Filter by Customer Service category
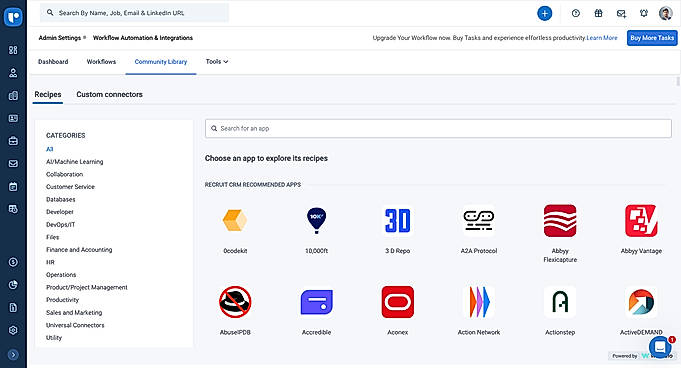Viewport: 681px width, 368px height. (x=70, y=187)
